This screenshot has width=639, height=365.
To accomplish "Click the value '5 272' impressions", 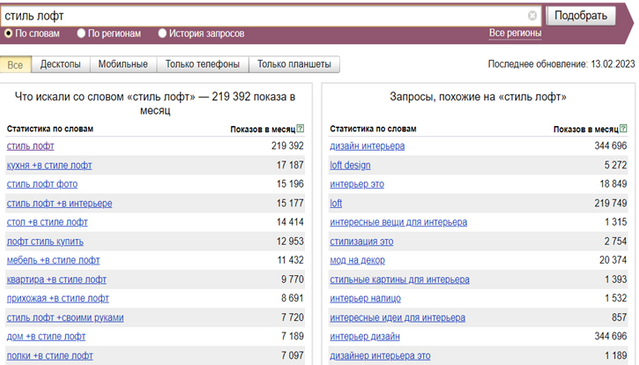I will click(615, 165).
